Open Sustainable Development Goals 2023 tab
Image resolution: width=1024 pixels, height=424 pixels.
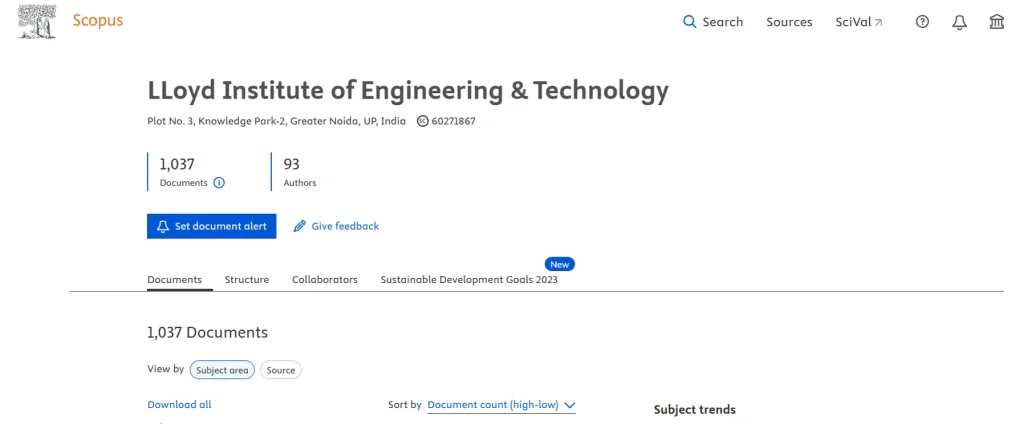[469, 280]
